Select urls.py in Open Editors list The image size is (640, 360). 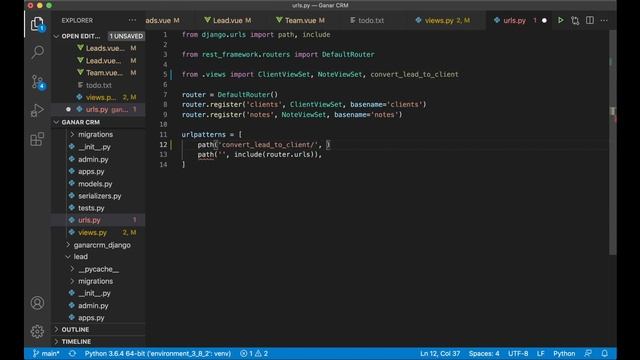[x=98, y=109]
